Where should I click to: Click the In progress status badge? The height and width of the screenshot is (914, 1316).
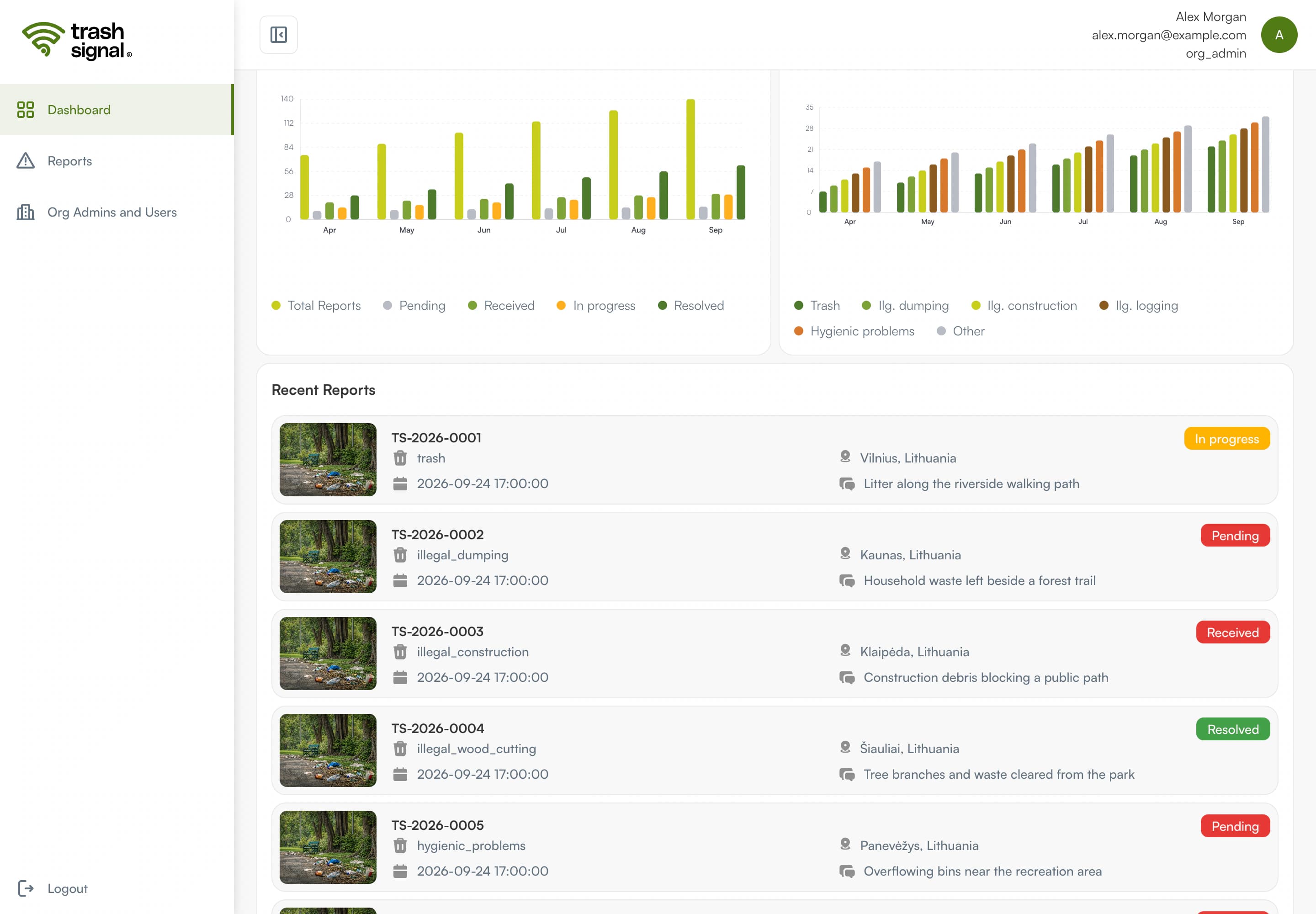[1226, 439]
